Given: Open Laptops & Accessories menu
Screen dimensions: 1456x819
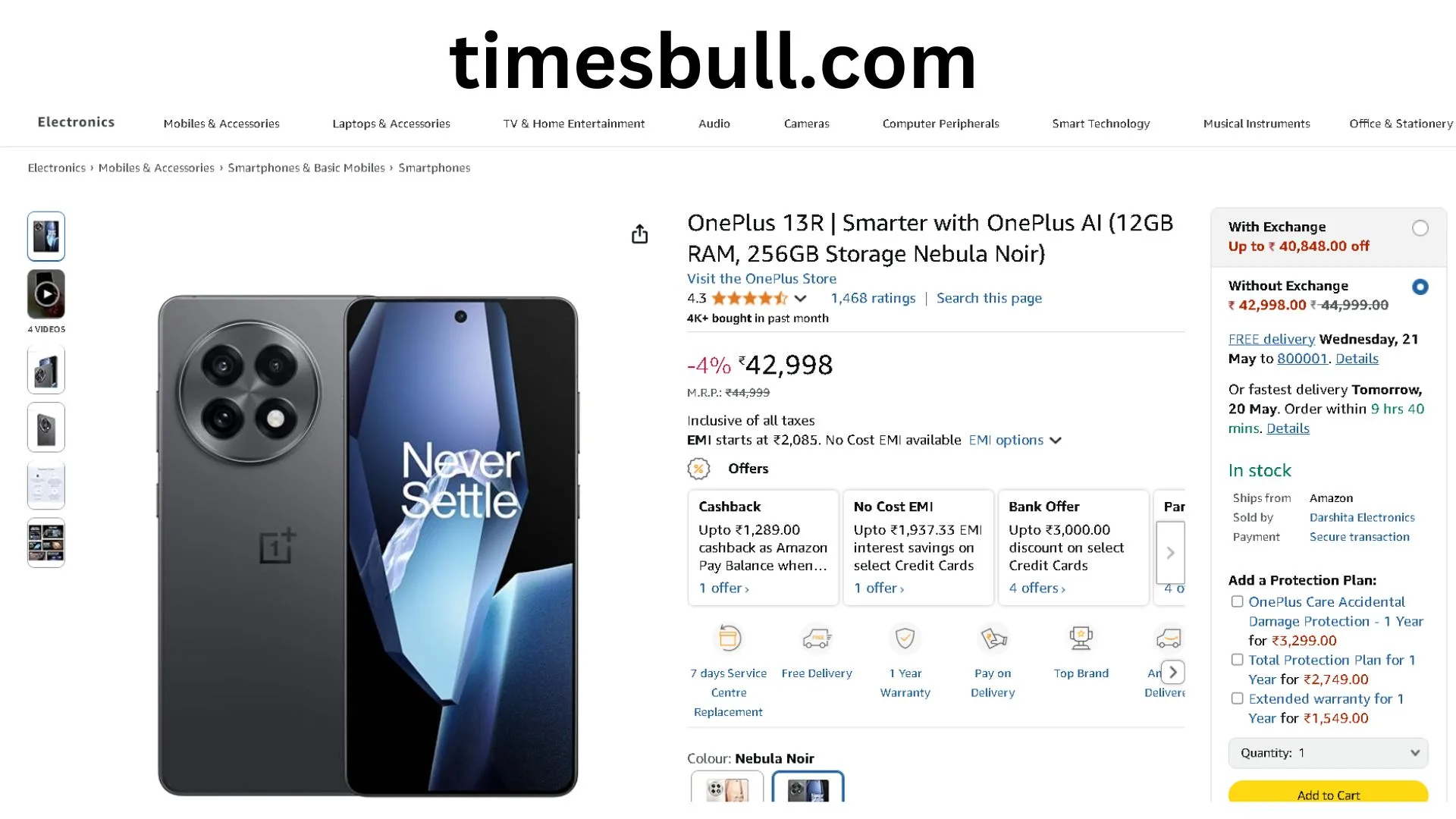Looking at the screenshot, I should [x=391, y=124].
